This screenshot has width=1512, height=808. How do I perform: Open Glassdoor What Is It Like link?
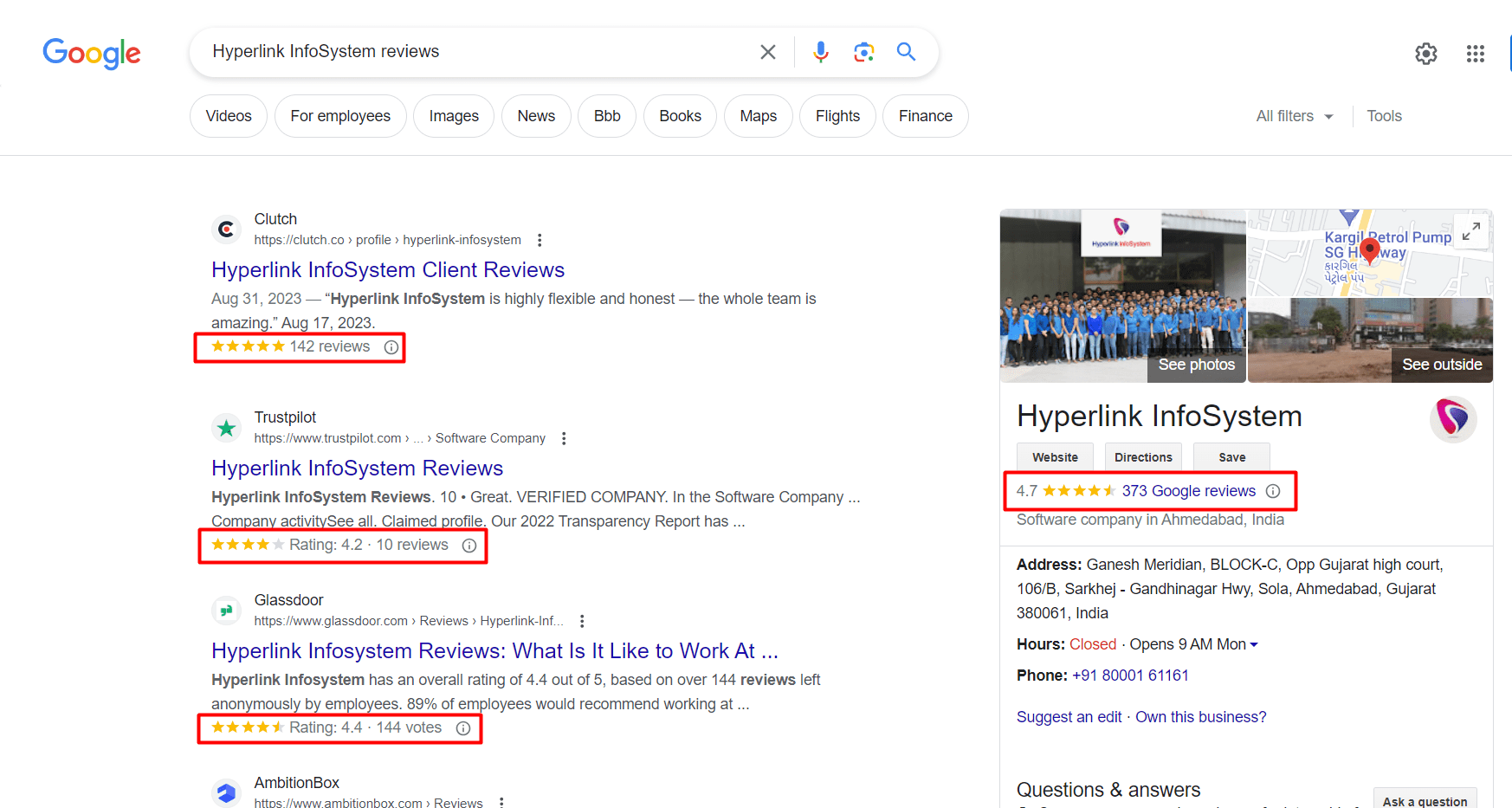click(x=494, y=651)
